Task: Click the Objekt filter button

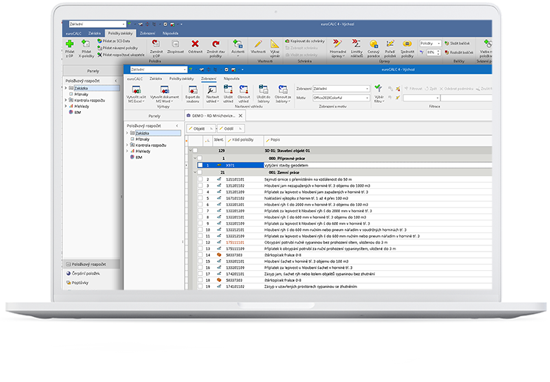Action: pos(201,129)
